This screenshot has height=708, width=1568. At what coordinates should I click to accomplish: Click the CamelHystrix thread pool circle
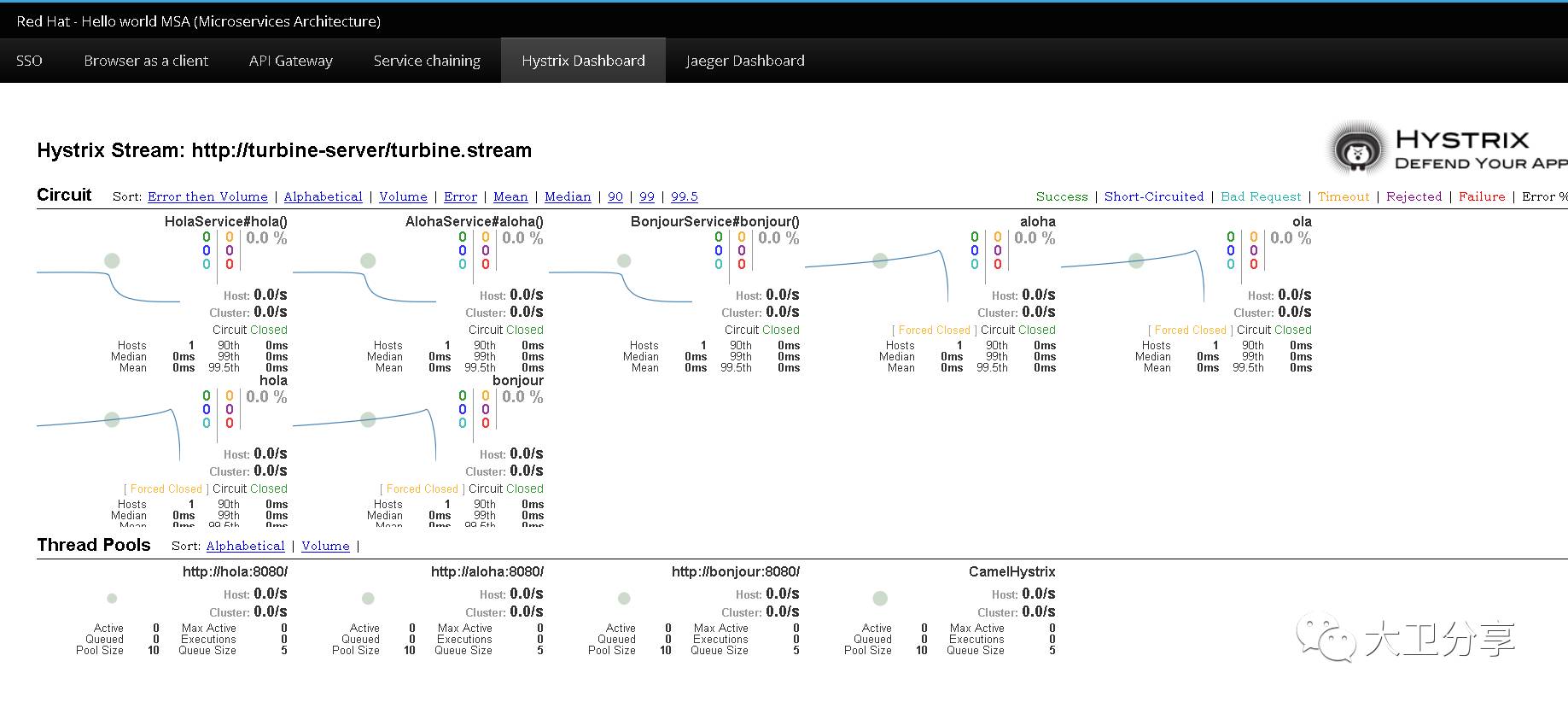click(x=880, y=598)
